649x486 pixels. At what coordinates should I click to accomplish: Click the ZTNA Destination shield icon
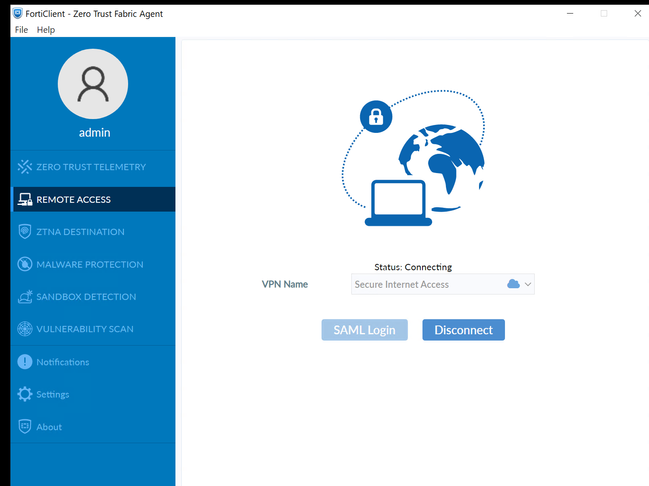coord(25,232)
